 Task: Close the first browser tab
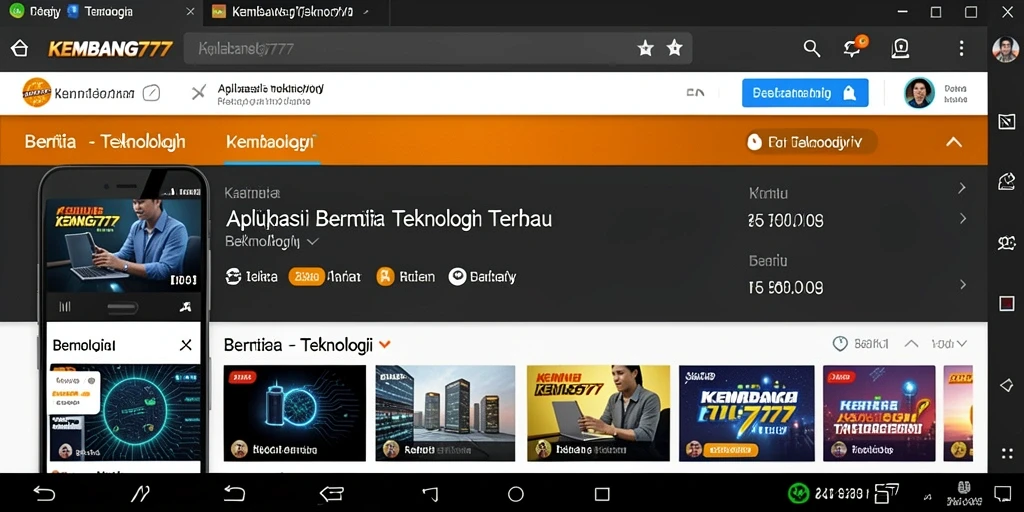tap(190, 12)
